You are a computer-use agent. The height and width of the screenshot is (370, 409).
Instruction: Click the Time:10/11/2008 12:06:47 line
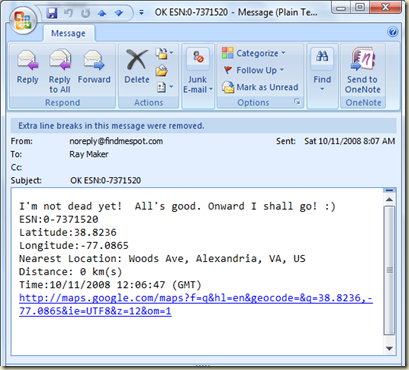tap(110, 285)
